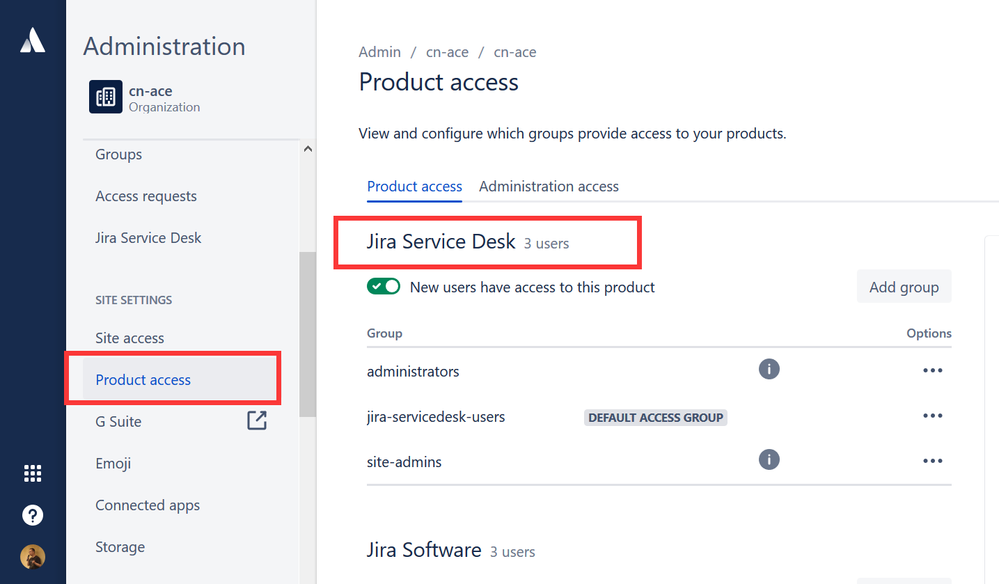Click the Admin breadcrumb link

click(x=380, y=52)
